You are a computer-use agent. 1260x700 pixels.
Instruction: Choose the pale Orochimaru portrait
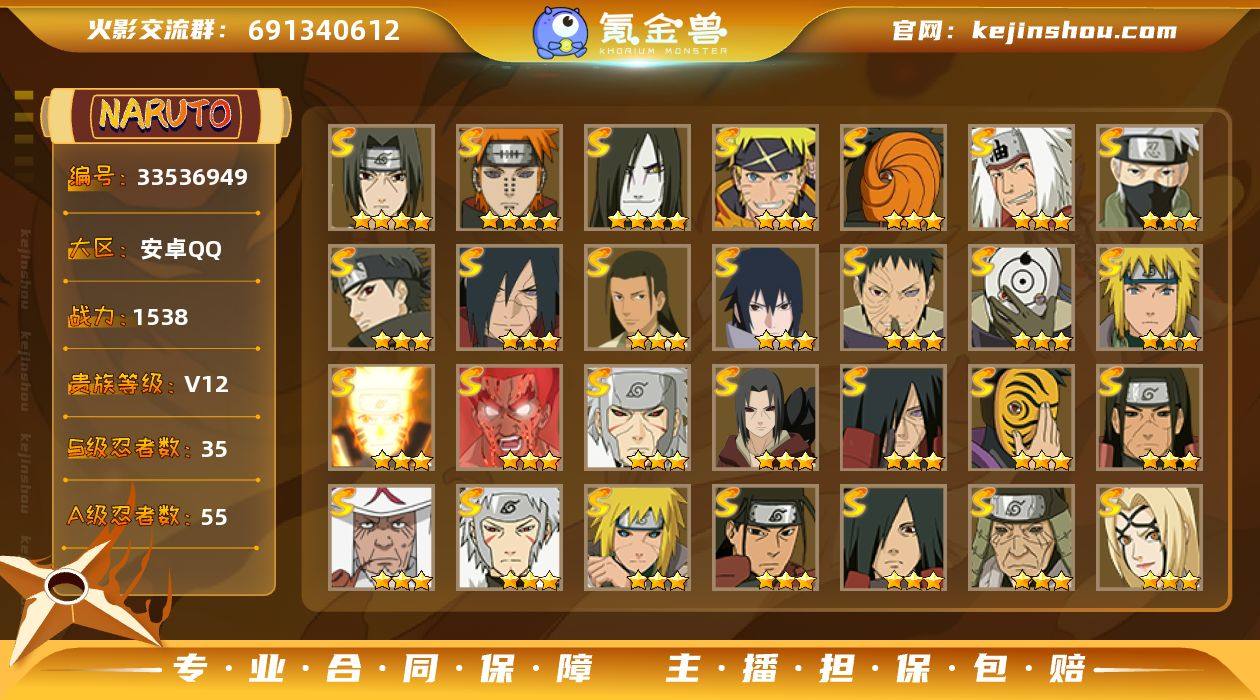[638, 178]
